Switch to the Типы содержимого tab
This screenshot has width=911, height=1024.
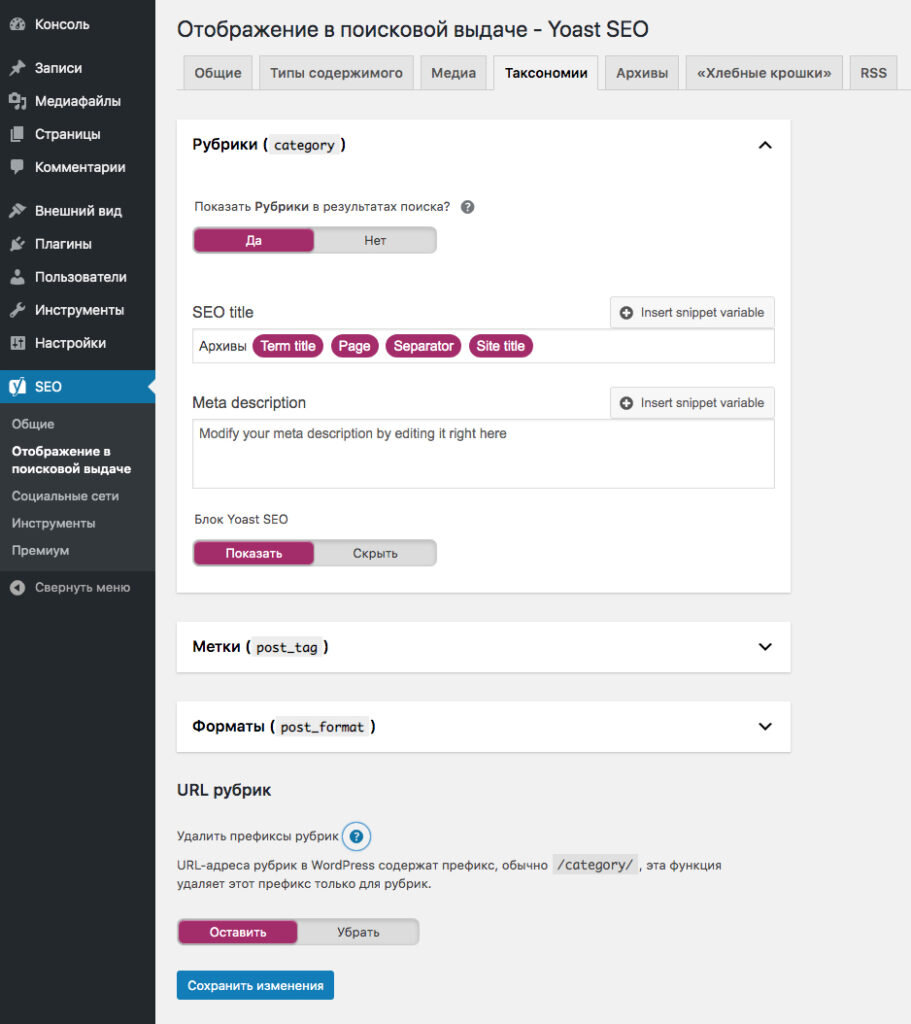(336, 72)
